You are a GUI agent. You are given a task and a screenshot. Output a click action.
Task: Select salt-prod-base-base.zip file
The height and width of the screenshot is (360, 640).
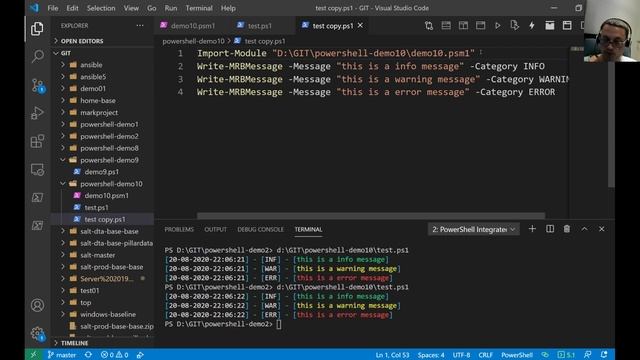click(x=116, y=326)
